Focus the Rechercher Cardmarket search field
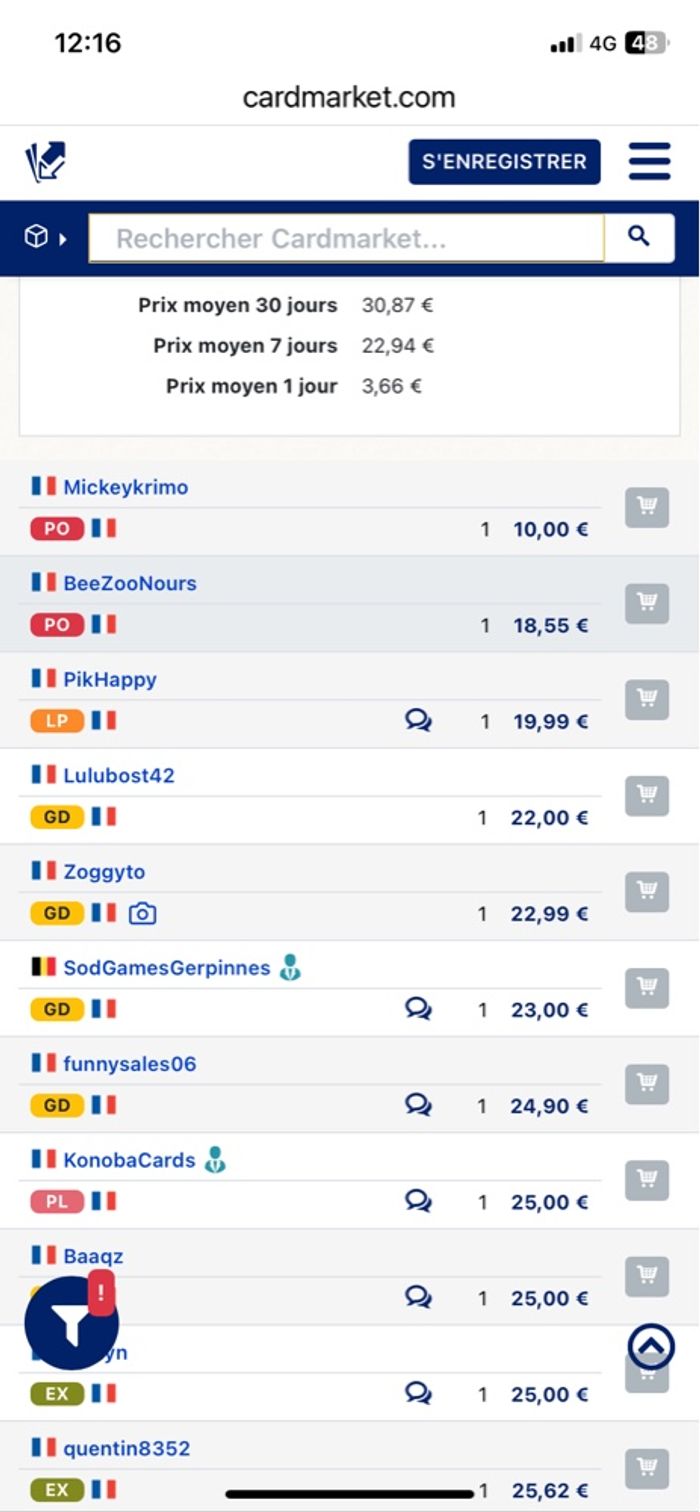 coord(346,239)
